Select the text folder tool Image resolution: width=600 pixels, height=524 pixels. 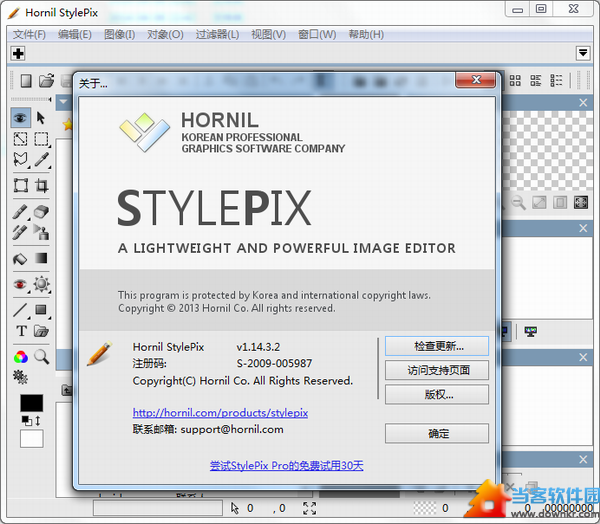coord(41,331)
